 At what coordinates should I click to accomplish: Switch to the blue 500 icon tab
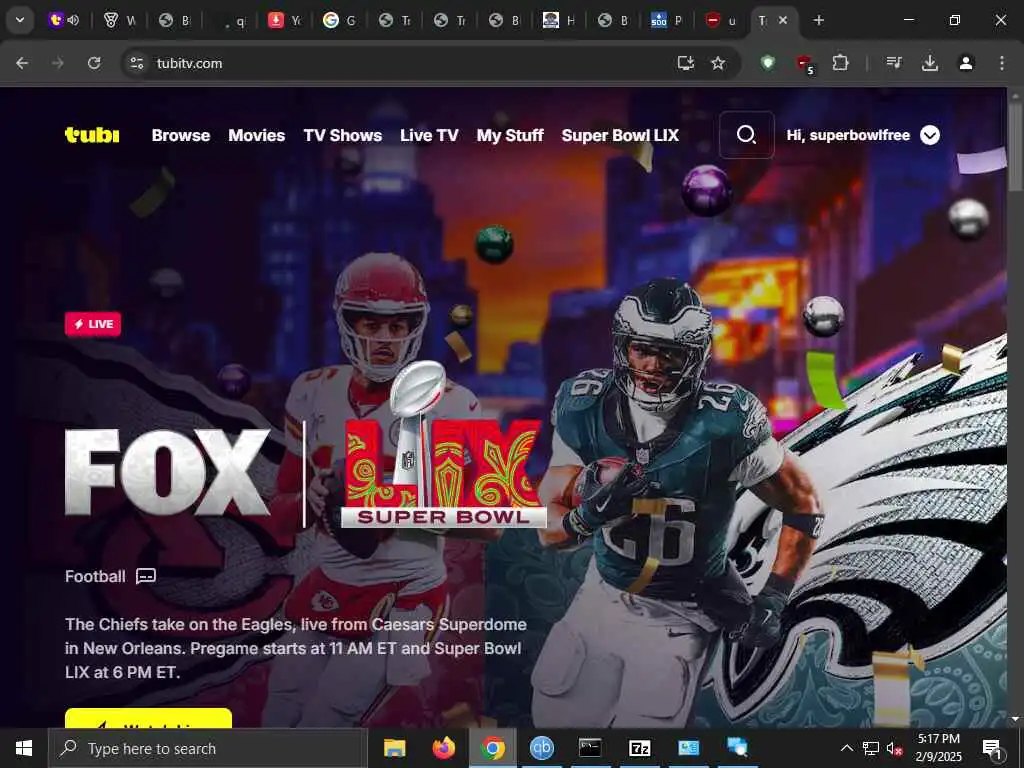coord(667,20)
